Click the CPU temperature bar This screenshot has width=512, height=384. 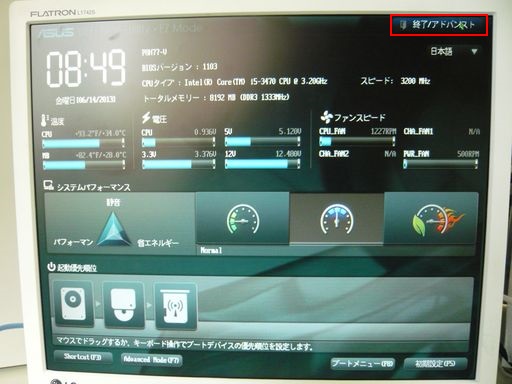[x=84, y=144]
